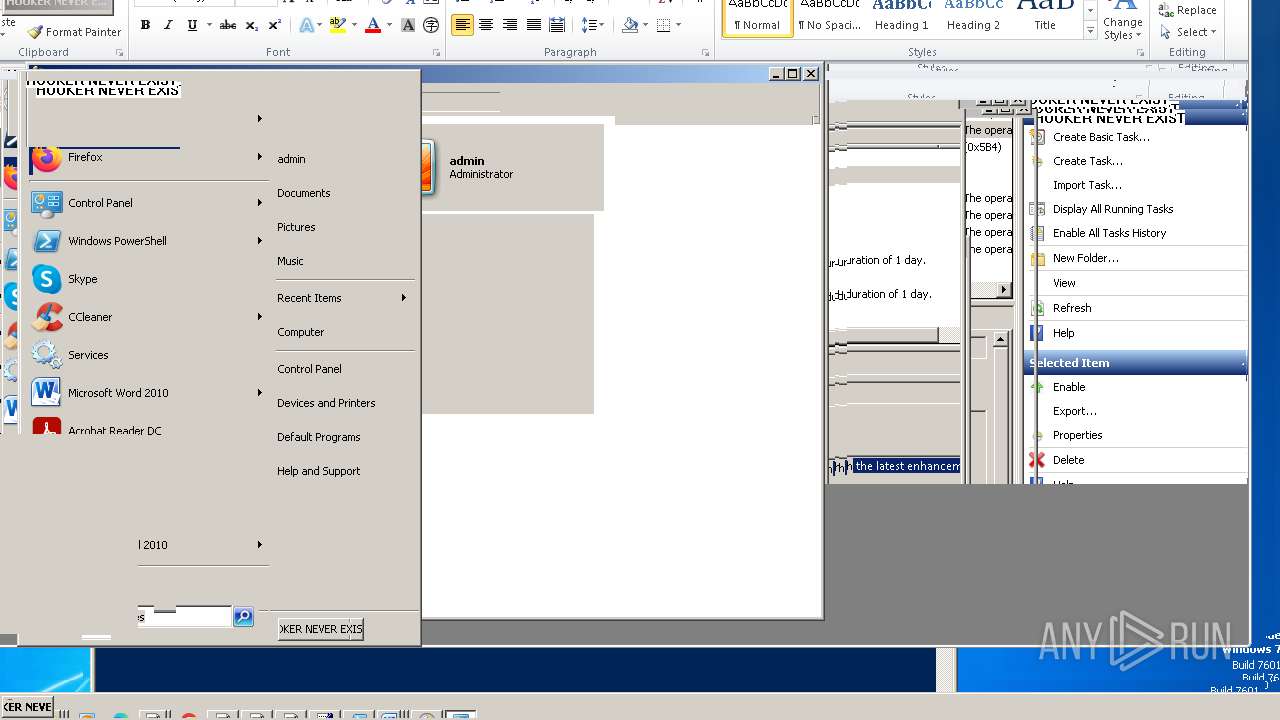Open Font dialog launcher
Screen dimensions: 1280x720
tap(436, 52)
